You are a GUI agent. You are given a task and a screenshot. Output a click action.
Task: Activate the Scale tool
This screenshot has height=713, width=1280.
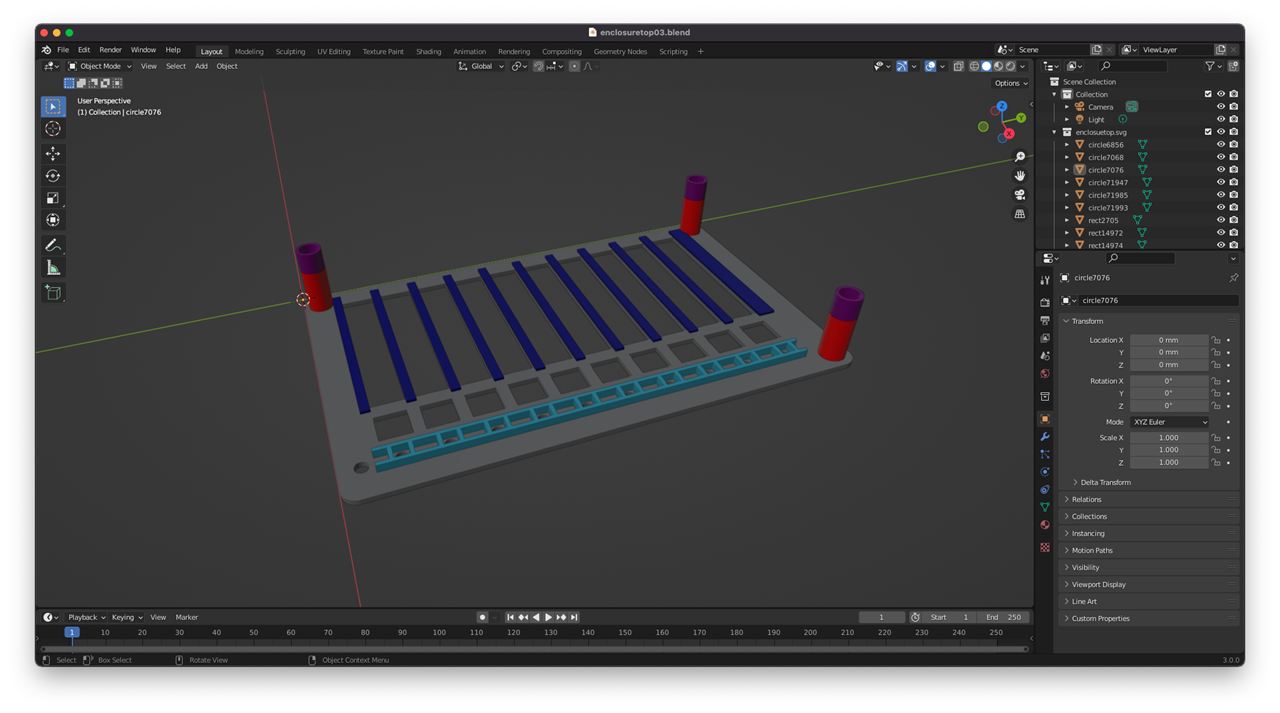pos(53,198)
